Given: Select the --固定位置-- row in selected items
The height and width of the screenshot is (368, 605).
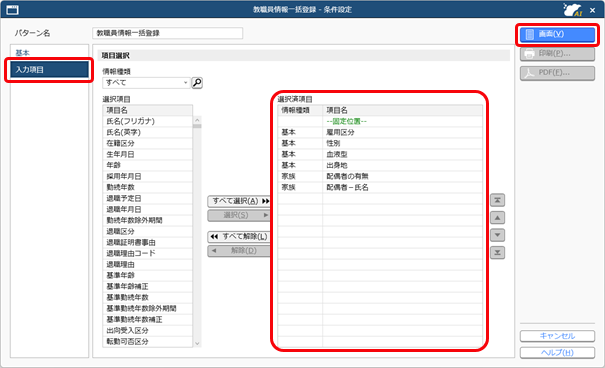Looking at the screenshot, I should click(380, 121).
